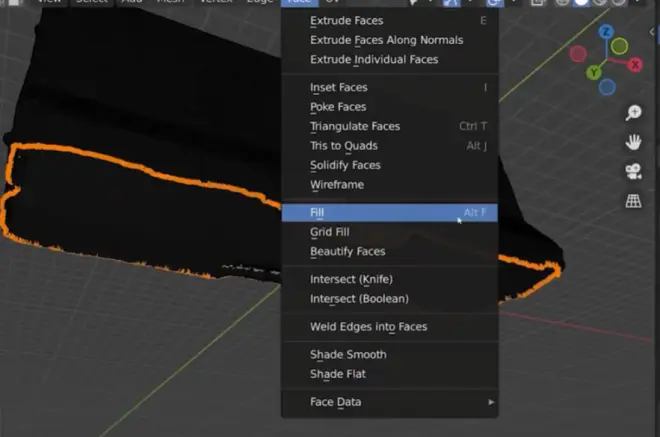The image size is (660, 437).
Task: Click the green Y axis gizmo
Action: [593, 72]
